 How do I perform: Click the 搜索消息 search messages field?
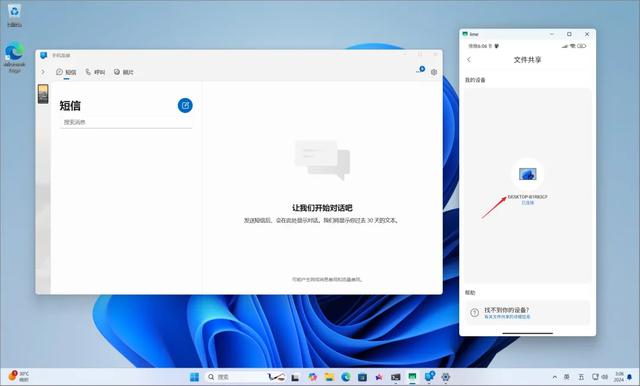(126, 122)
